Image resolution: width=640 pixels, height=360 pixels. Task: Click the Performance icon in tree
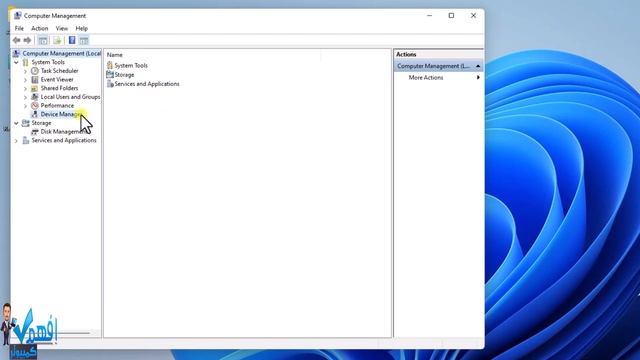pyautogui.click(x=35, y=105)
